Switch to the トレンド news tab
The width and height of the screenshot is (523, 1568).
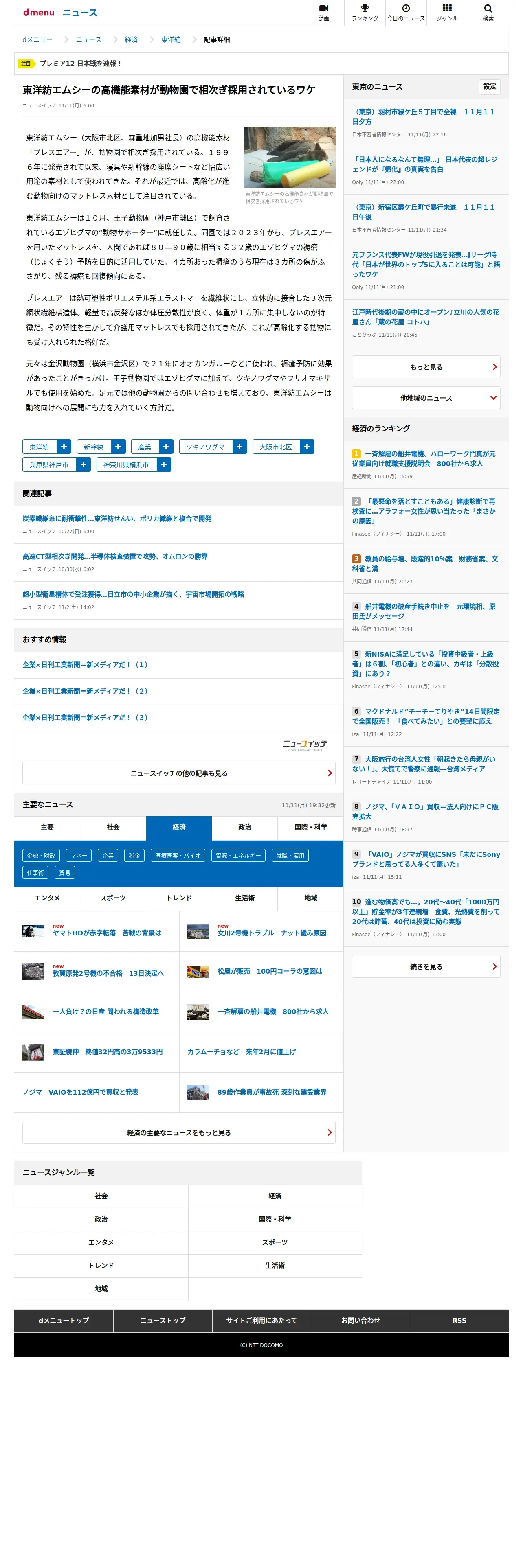[179, 898]
